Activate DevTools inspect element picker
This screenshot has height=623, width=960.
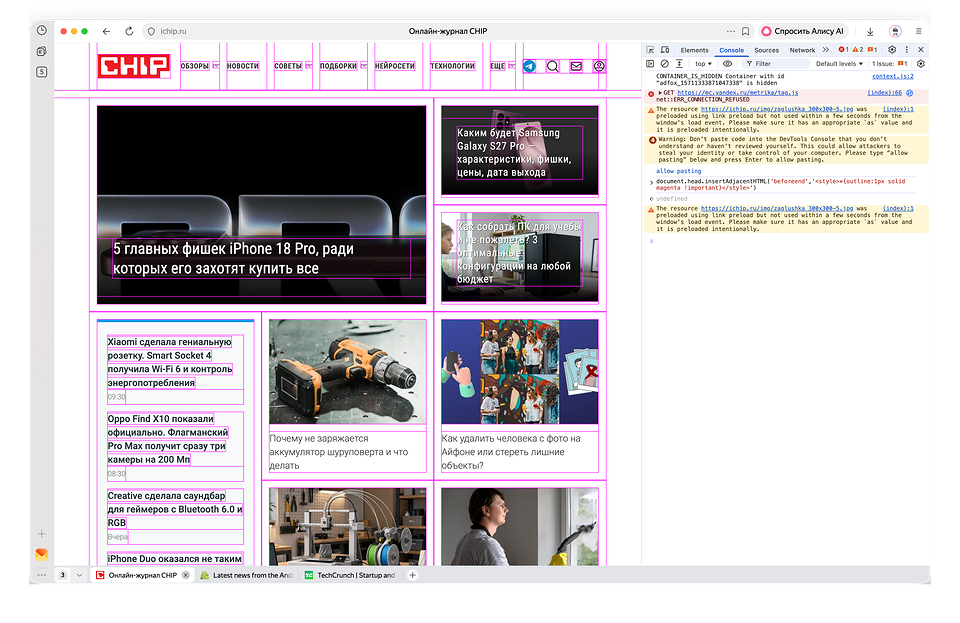point(650,50)
